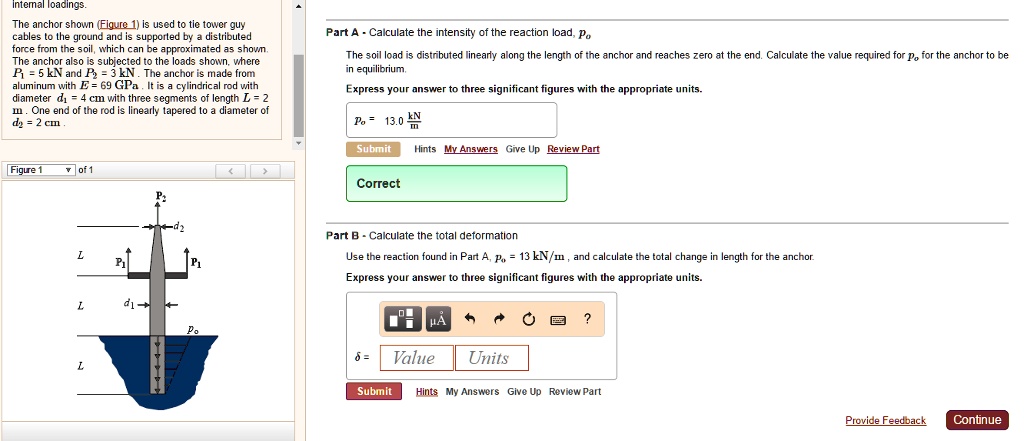Click Give Up under Part A
The width and height of the screenshot is (1024, 441).
[522, 149]
